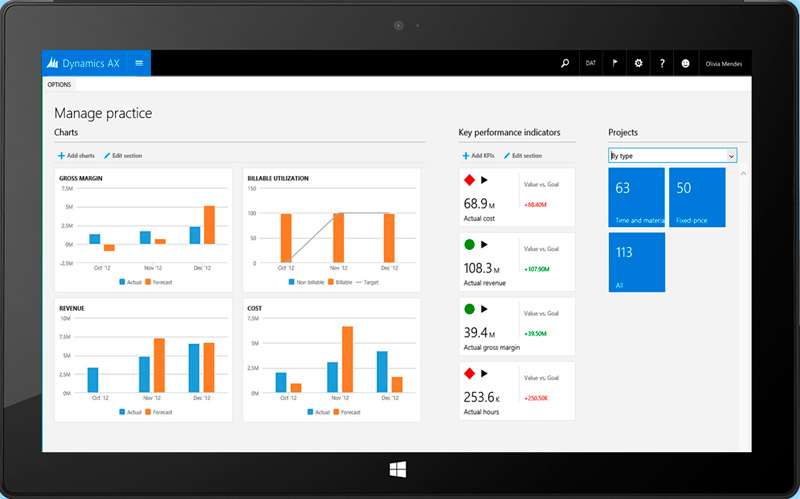
Task: Open the hamburger navigation menu
Action: tap(139, 63)
